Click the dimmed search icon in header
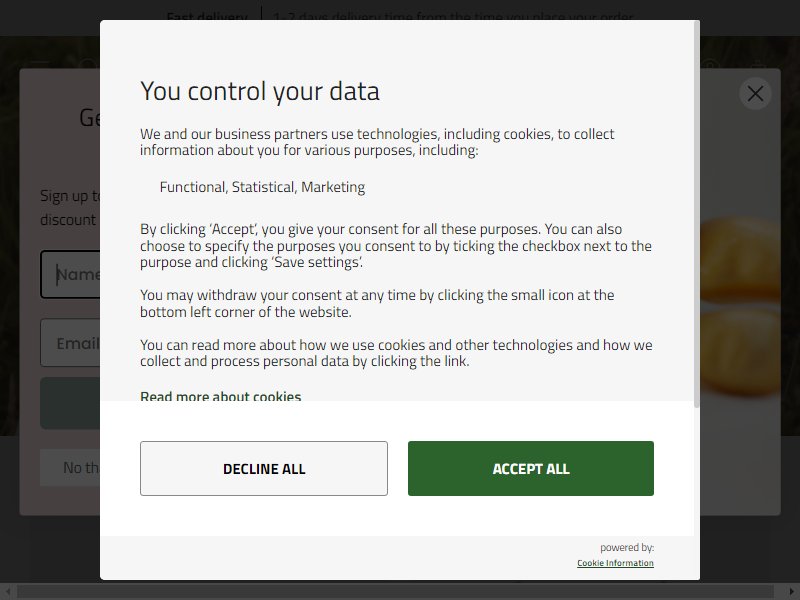The width and height of the screenshot is (800, 600). pyautogui.click(x=88, y=64)
